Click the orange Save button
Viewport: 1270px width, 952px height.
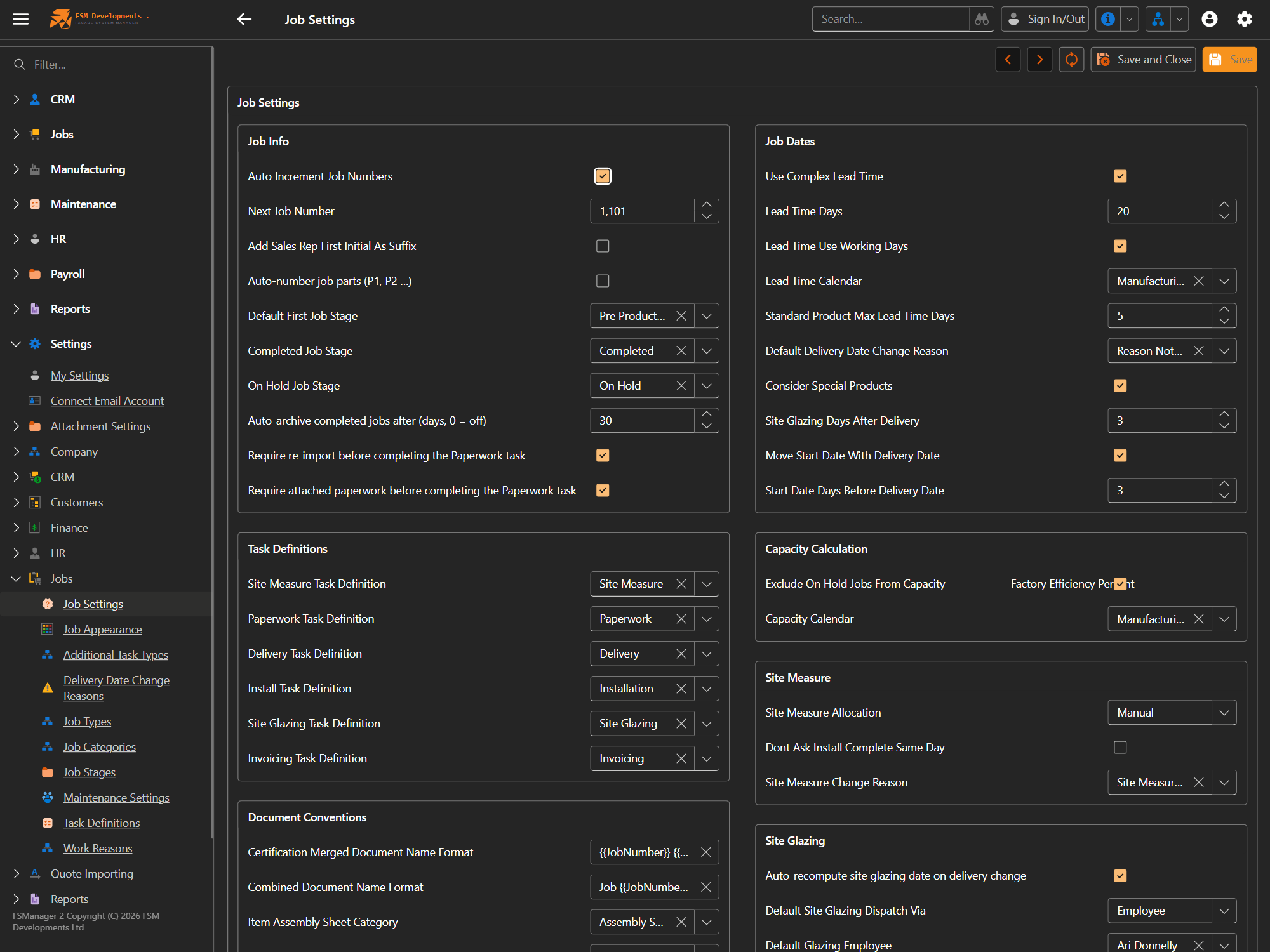click(1229, 60)
